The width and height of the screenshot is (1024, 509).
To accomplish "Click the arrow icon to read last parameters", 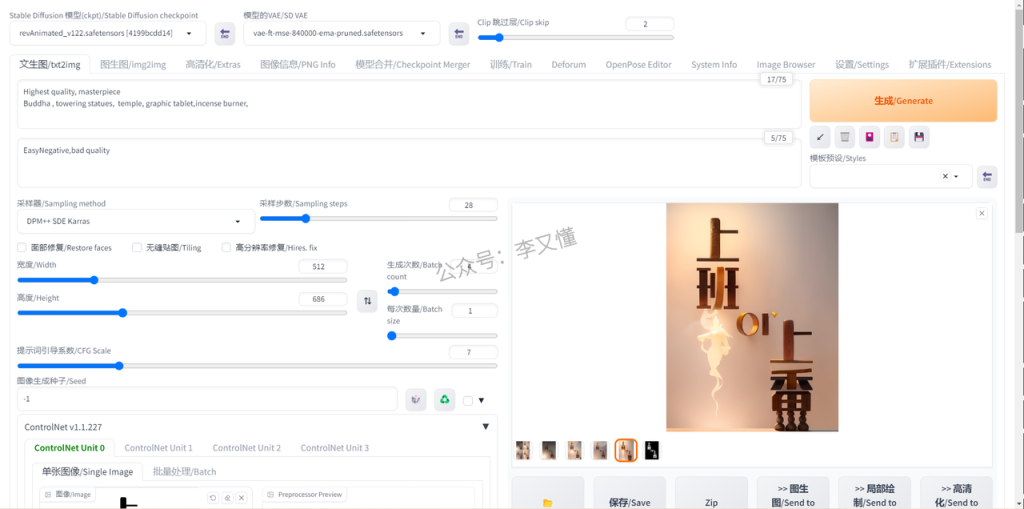I will (821, 137).
